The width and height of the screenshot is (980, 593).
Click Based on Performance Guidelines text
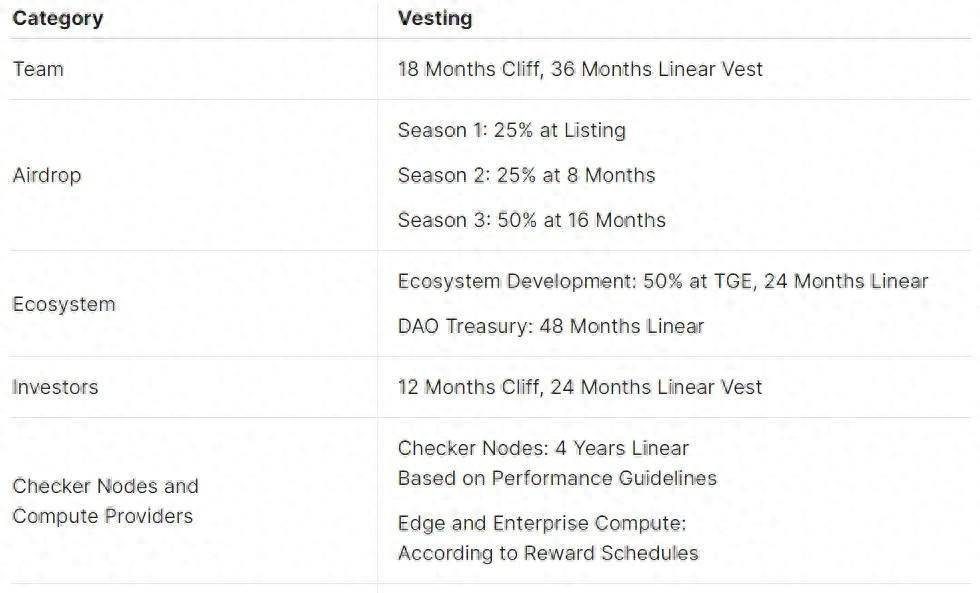click(558, 478)
